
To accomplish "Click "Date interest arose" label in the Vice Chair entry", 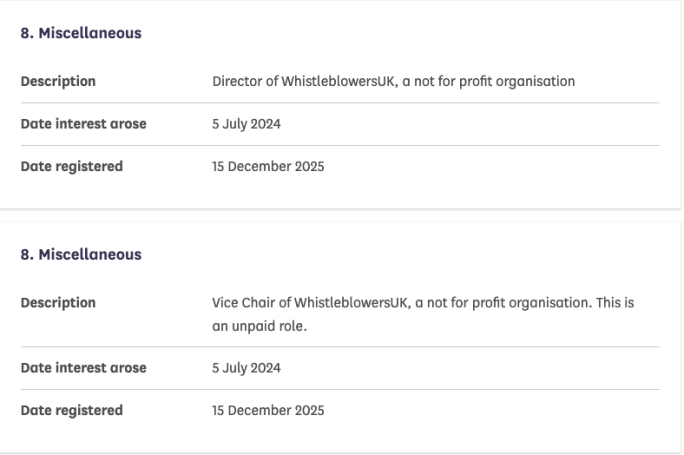I will [84, 367].
